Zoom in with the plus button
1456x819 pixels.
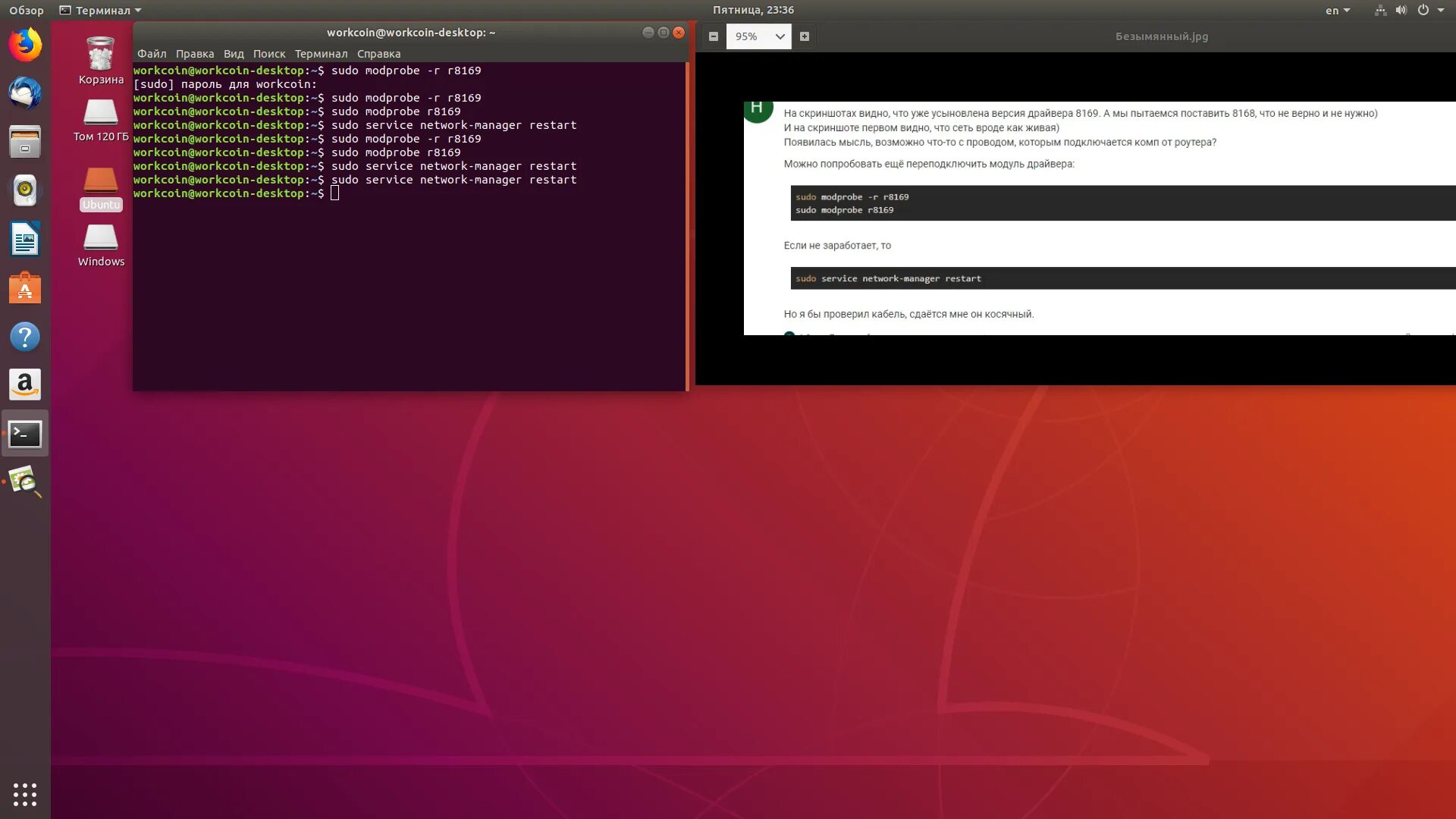805,36
